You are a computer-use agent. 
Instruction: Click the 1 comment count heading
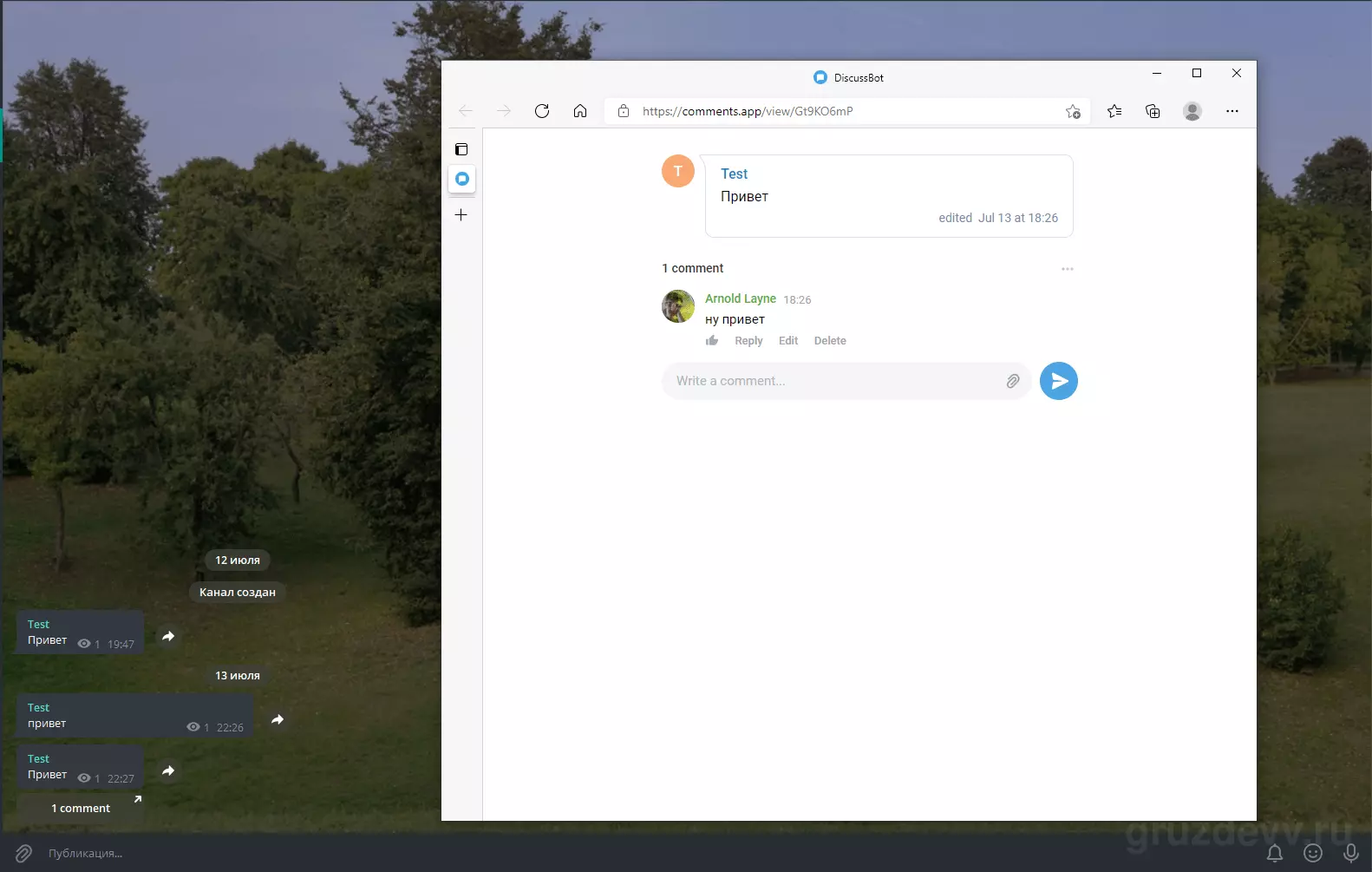(x=693, y=268)
